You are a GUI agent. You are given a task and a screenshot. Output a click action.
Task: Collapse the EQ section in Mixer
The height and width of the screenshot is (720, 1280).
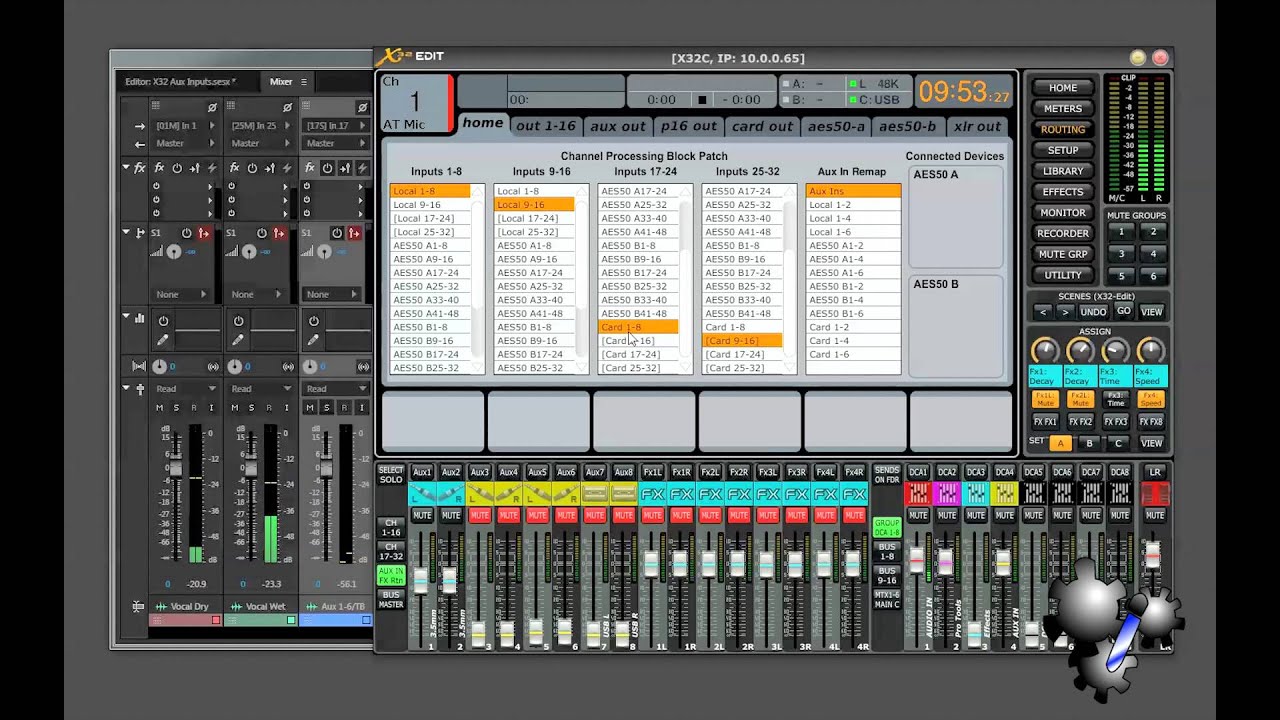[126, 318]
